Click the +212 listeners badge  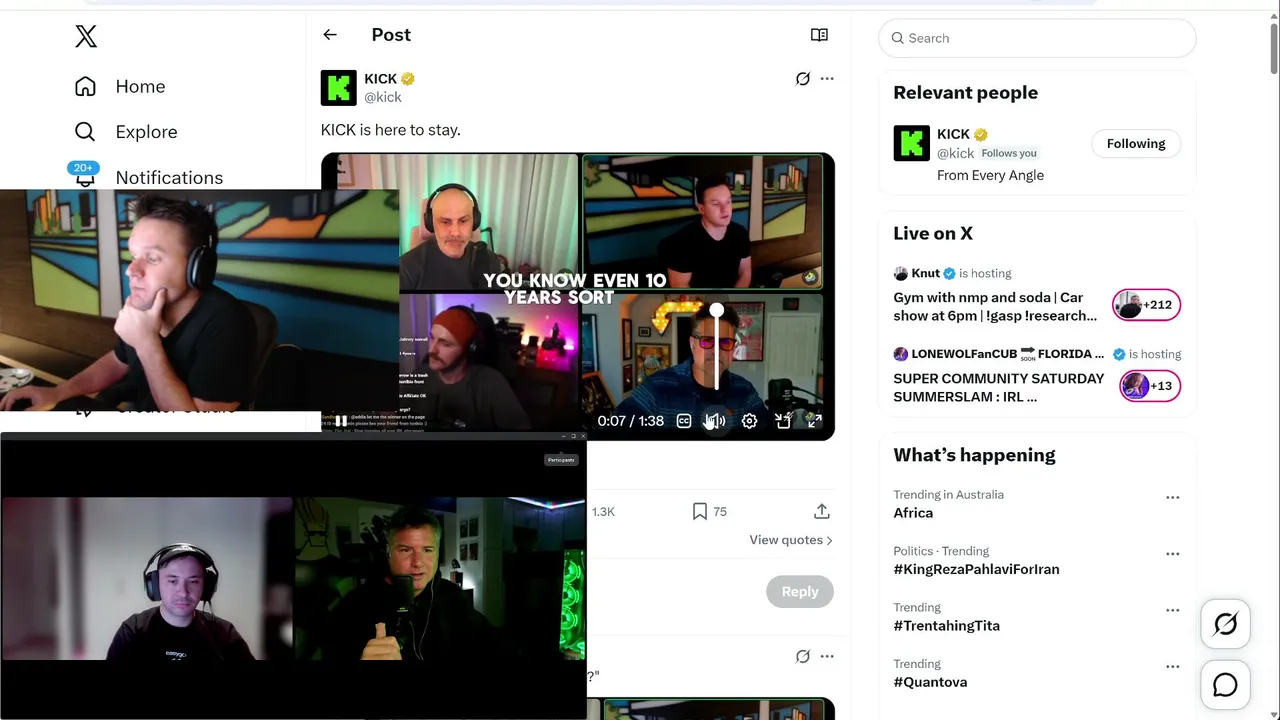[x=1146, y=305]
